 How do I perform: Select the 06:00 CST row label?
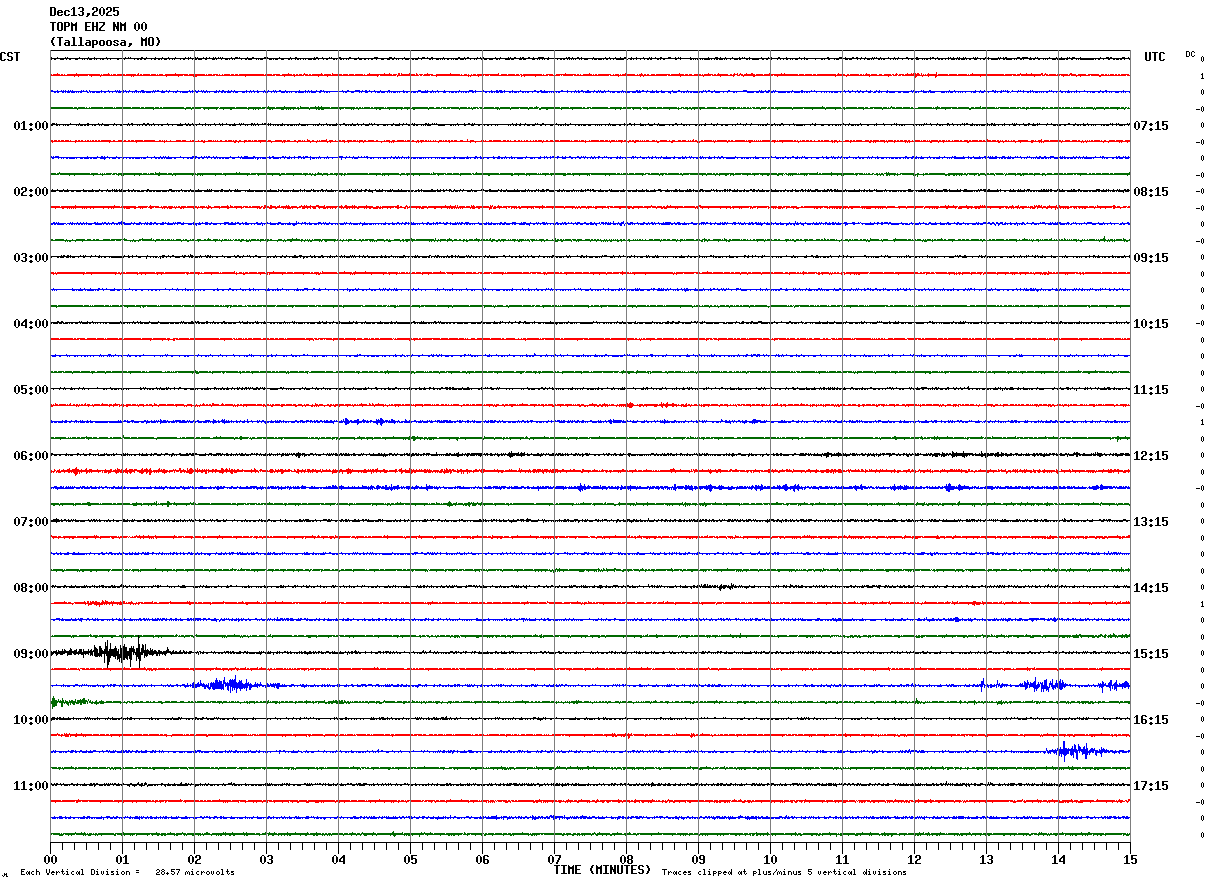pyautogui.click(x=30, y=456)
